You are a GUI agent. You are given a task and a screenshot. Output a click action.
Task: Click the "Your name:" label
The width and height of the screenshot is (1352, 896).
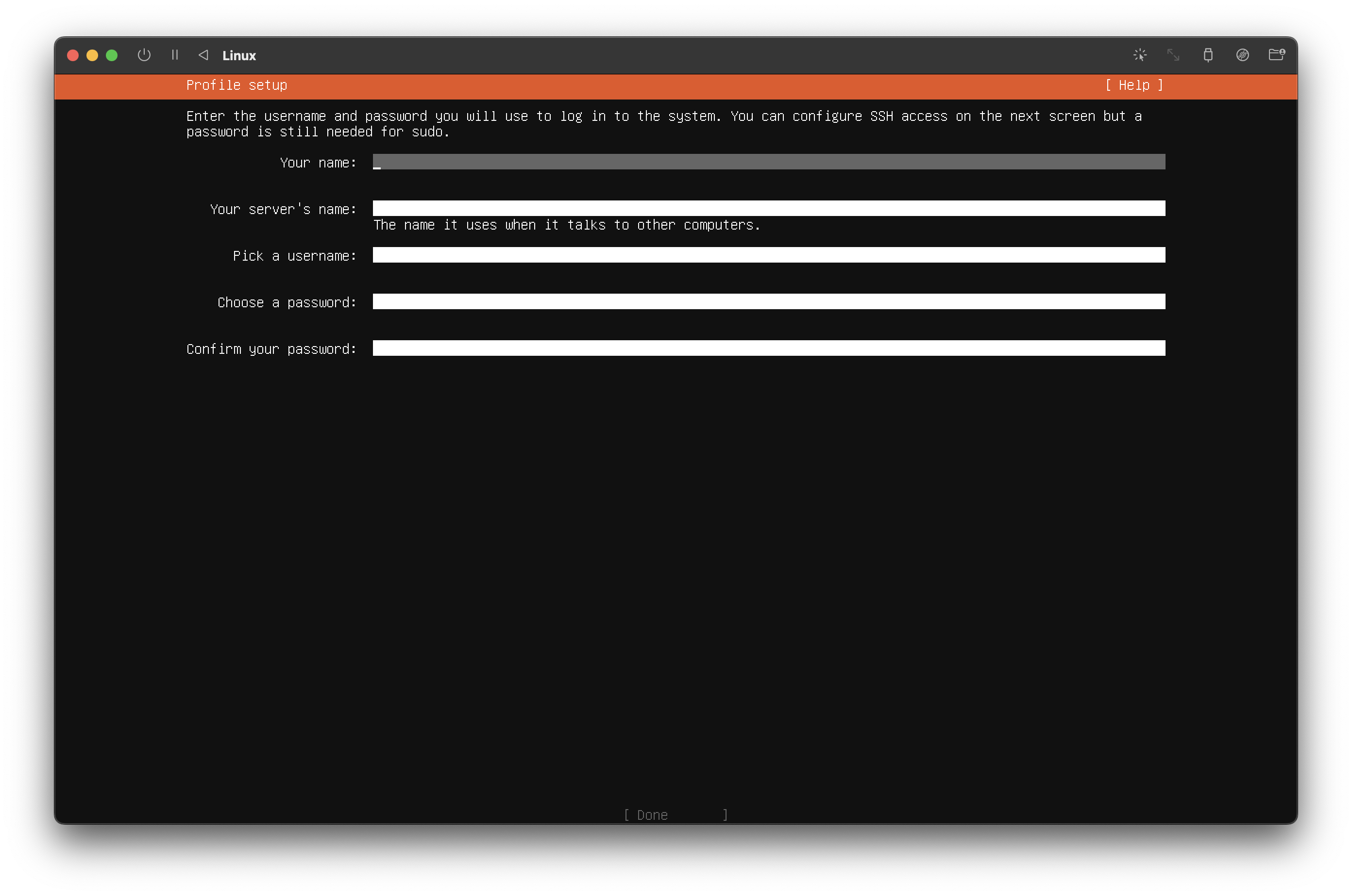pyautogui.click(x=318, y=163)
